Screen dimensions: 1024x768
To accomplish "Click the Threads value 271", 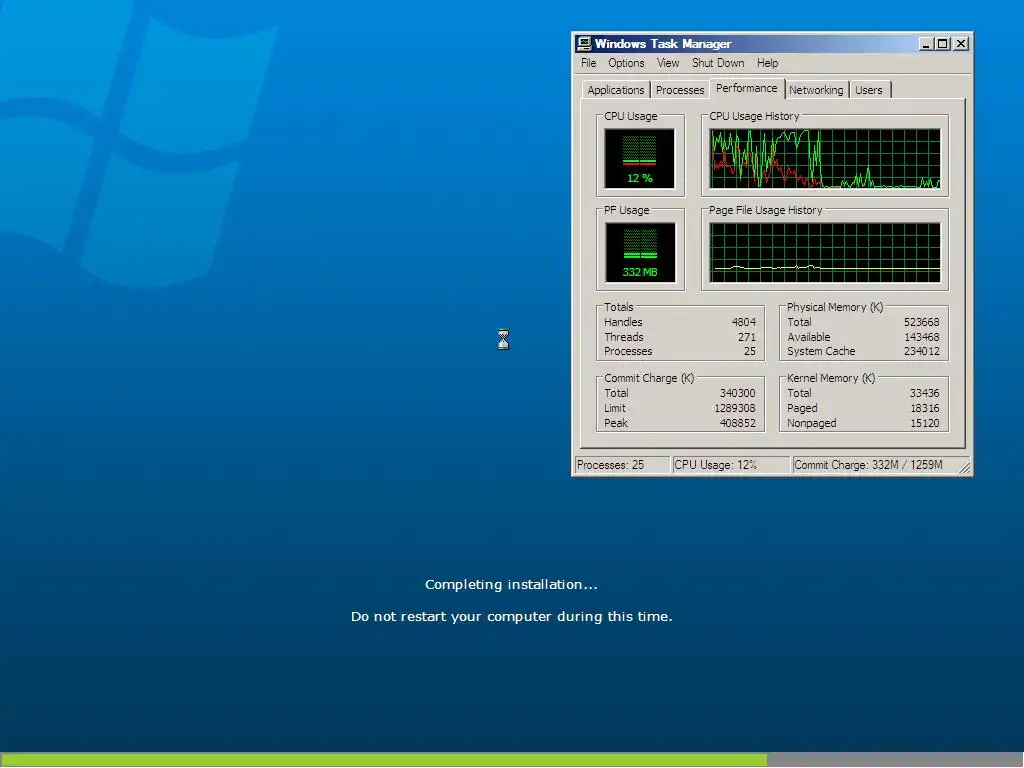I will pyautogui.click(x=746, y=337).
